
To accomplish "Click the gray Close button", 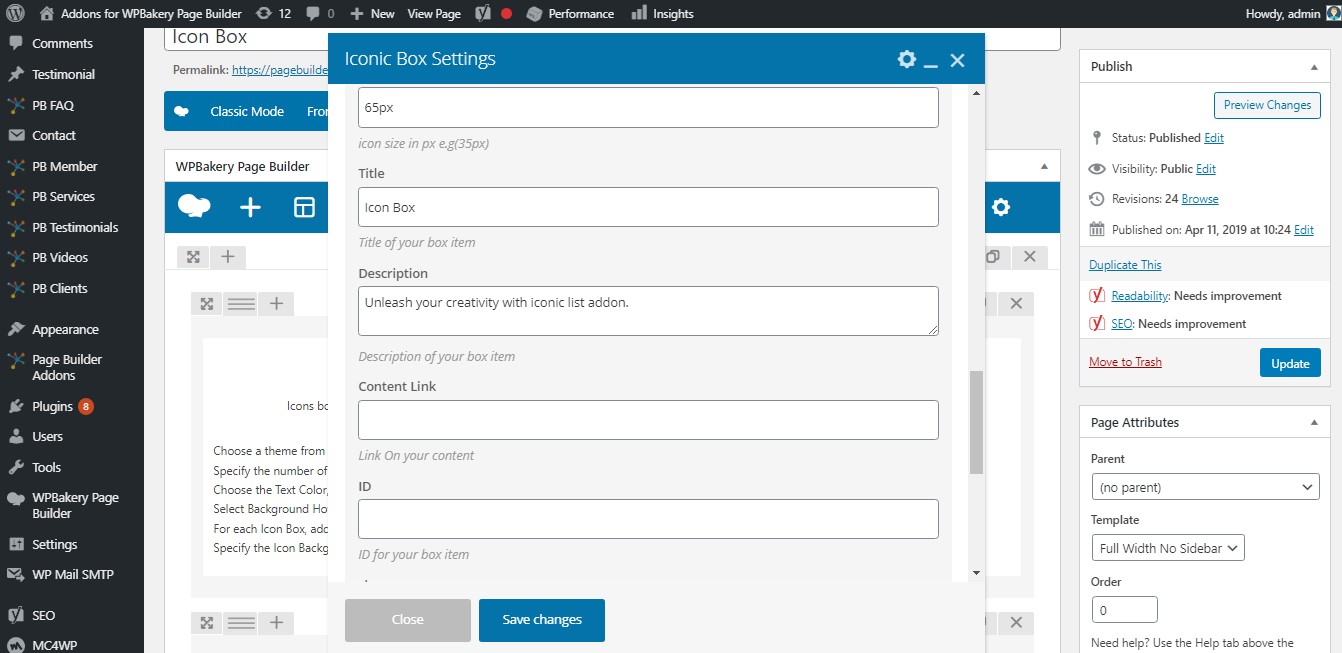I will click(x=408, y=620).
